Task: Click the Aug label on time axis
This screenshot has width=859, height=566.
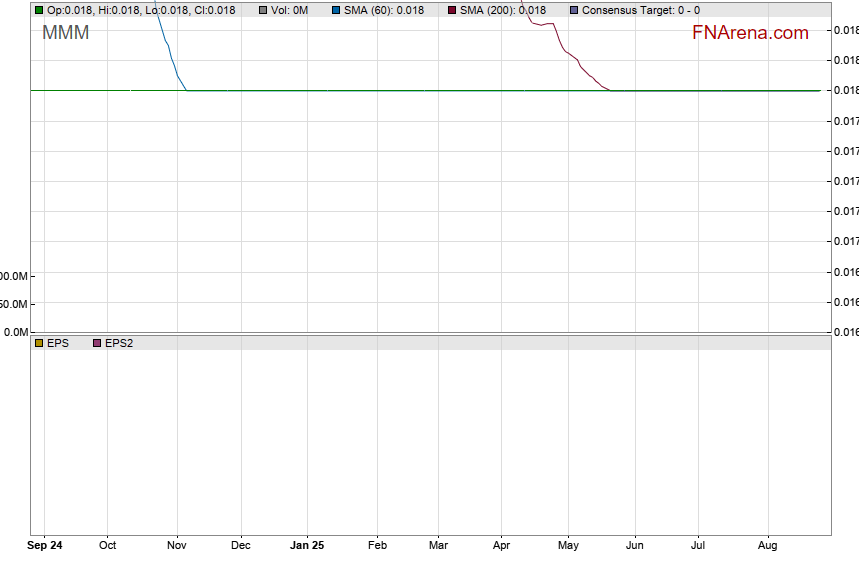Action: click(768, 546)
